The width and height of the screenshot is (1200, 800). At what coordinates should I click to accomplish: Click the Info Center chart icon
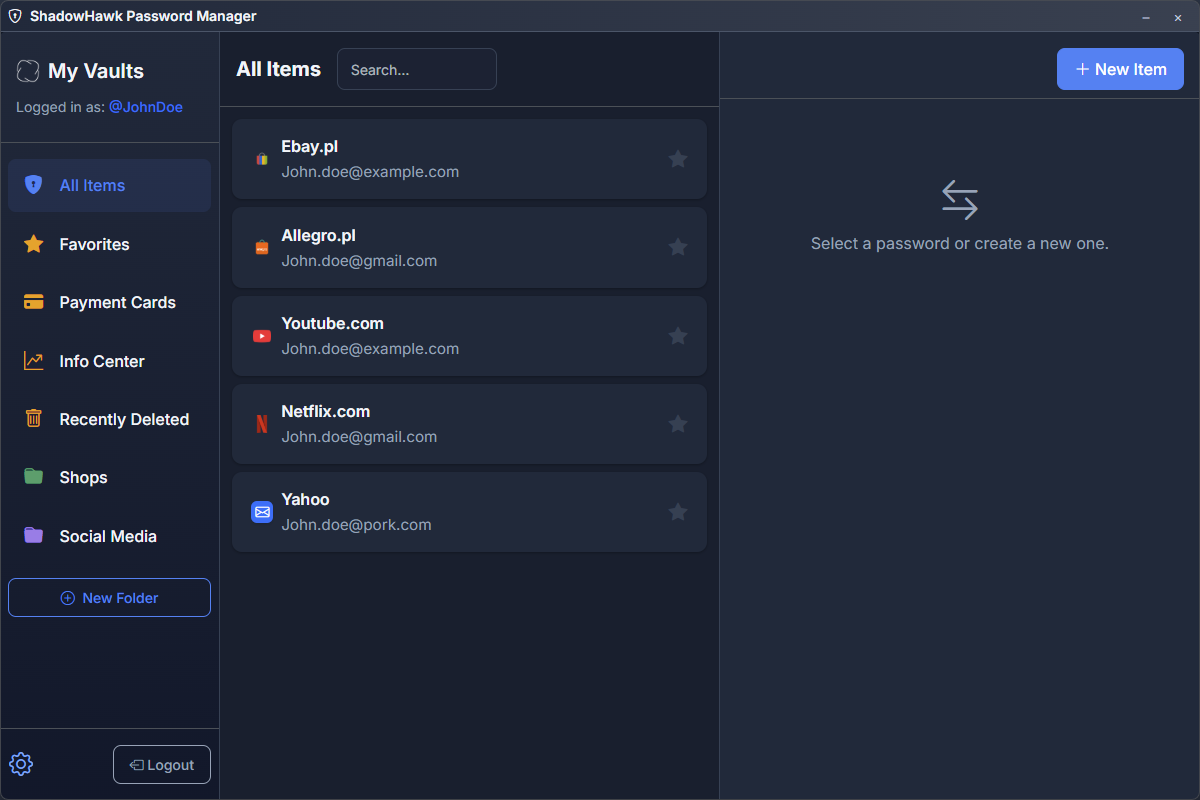click(x=33, y=361)
